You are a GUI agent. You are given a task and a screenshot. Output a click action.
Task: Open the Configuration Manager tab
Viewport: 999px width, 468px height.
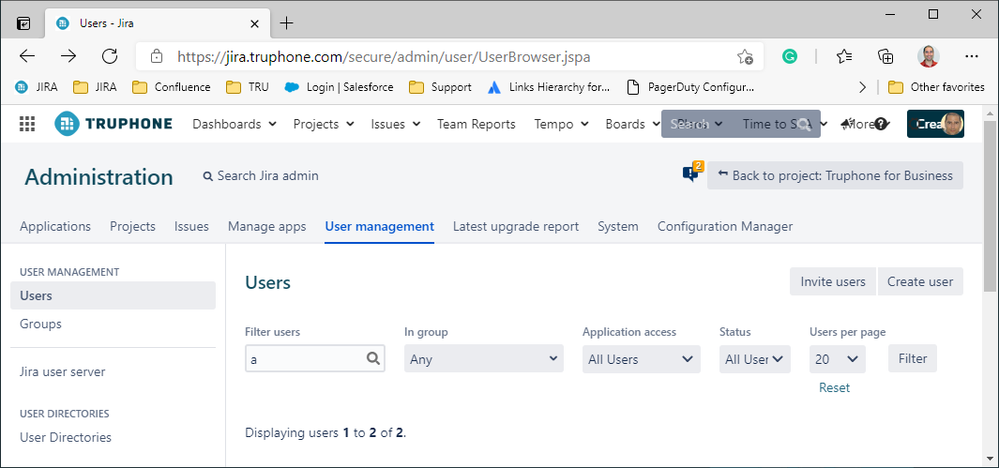(x=725, y=226)
